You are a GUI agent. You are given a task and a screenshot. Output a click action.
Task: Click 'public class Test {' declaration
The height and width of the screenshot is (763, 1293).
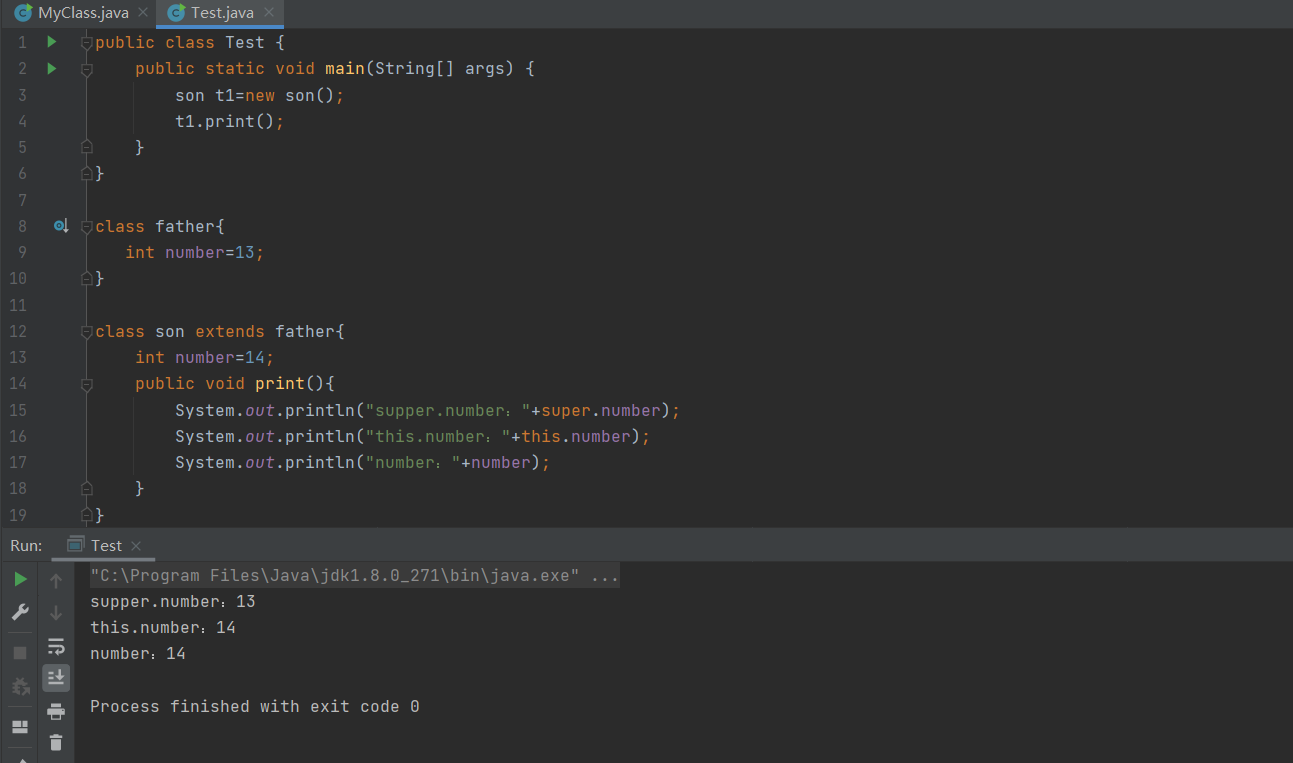[190, 42]
